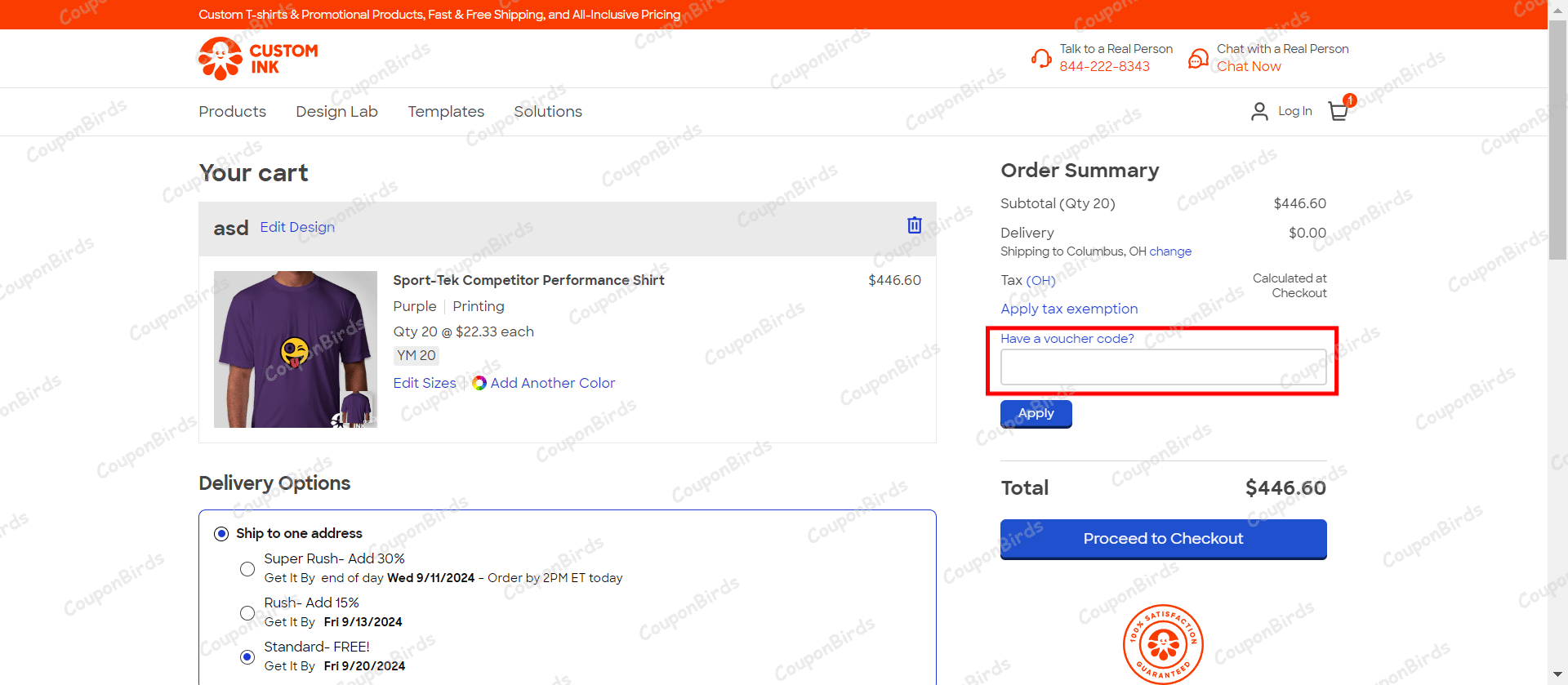Click Add Another Color link
This screenshot has width=1568, height=685.
tap(553, 383)
